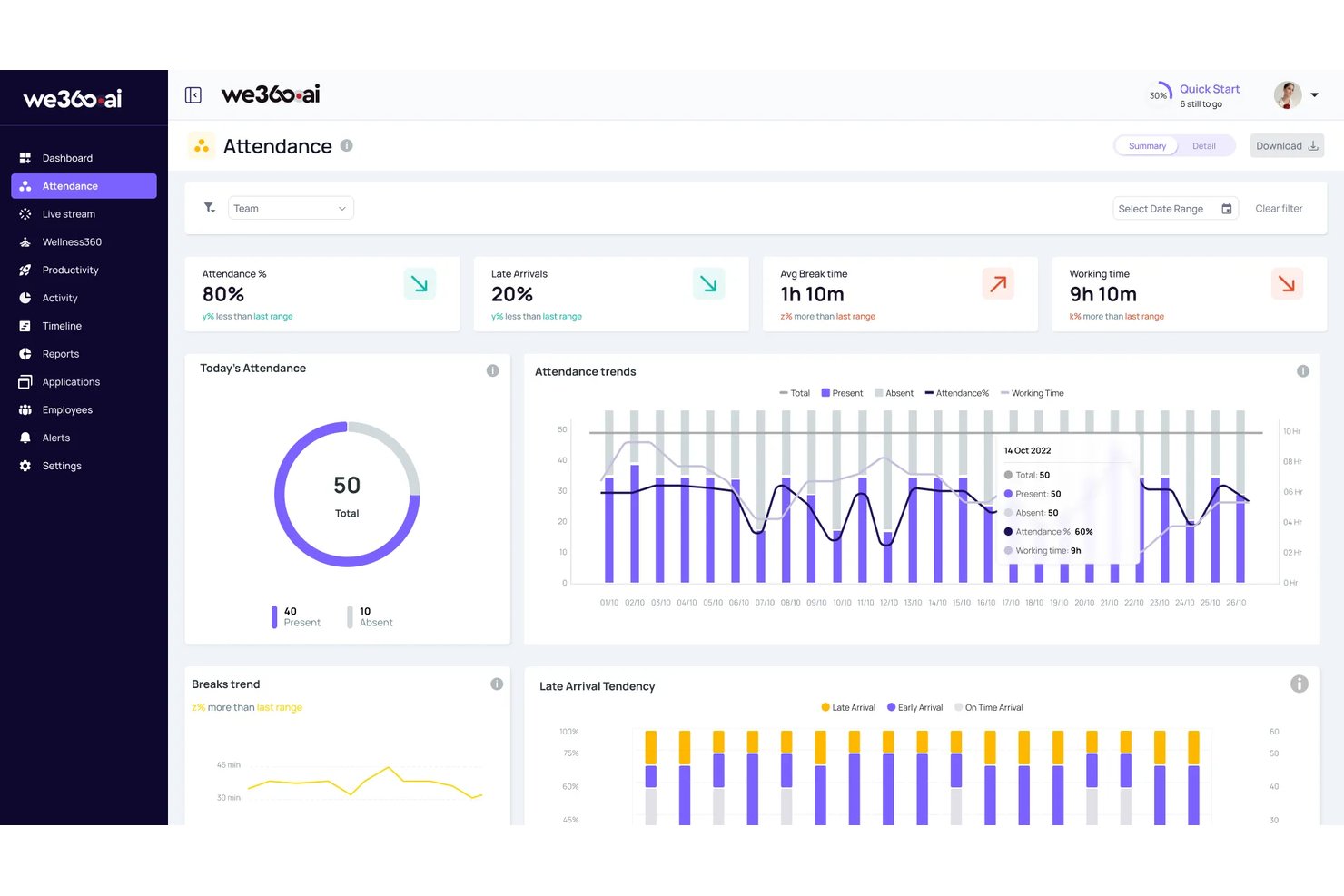1344x896 pixels.
Task: Click the we360.ai sidebar logo
Action: [x=73, y=99]
